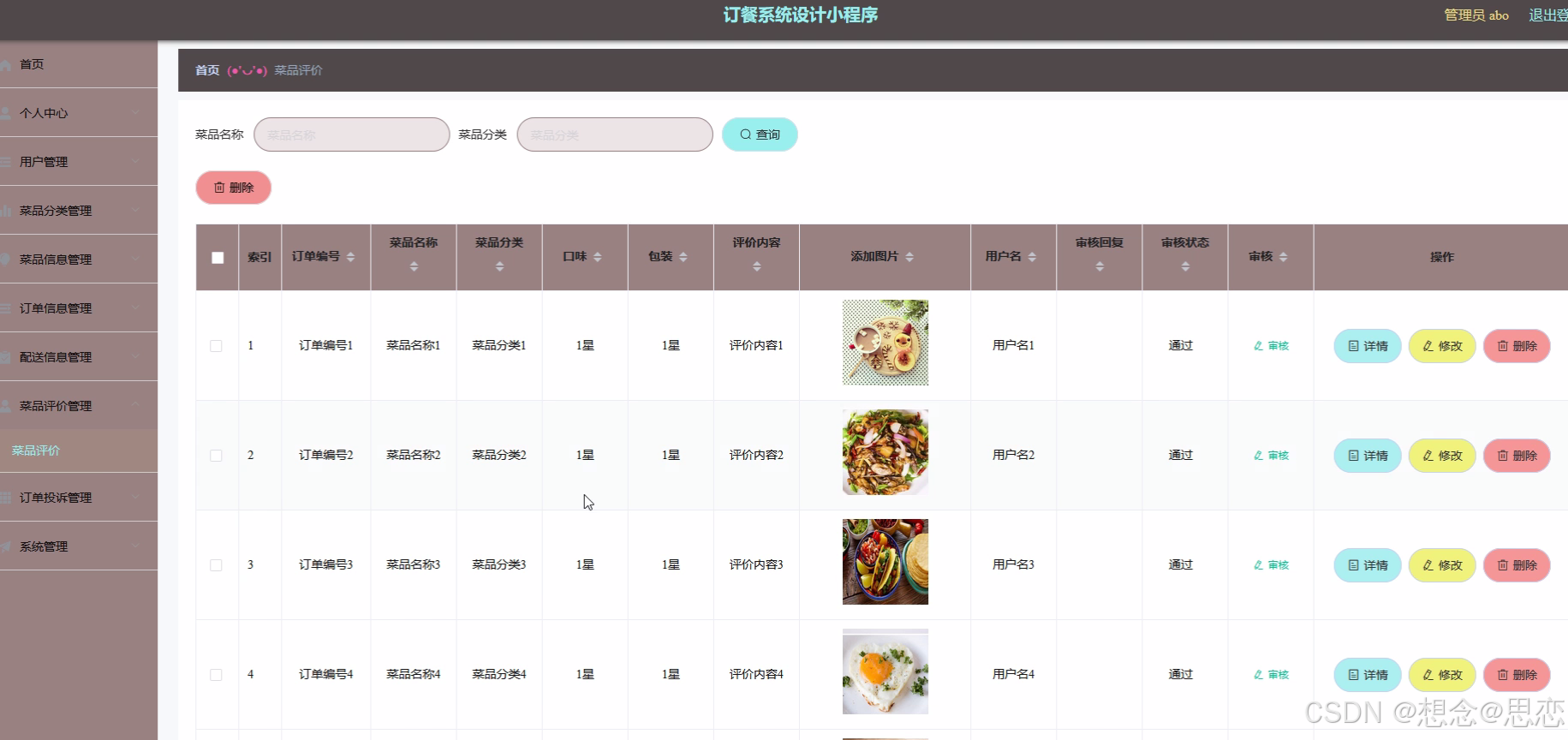The width and height of the screenshot is (1568, 740).
Task: Sort by 包装 column arrows
Action: [x=683, y=257]
